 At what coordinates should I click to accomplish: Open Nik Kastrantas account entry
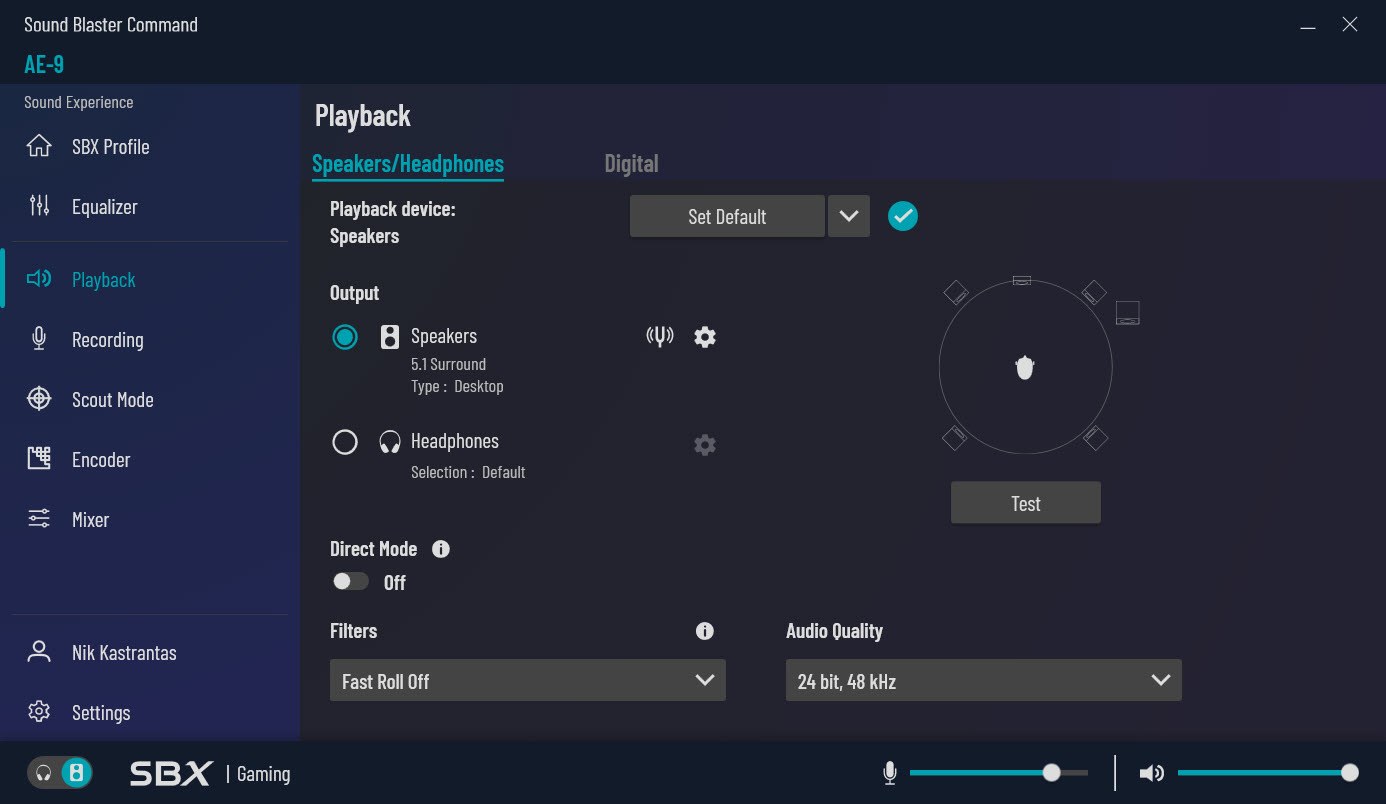click(x=124, y=653)
